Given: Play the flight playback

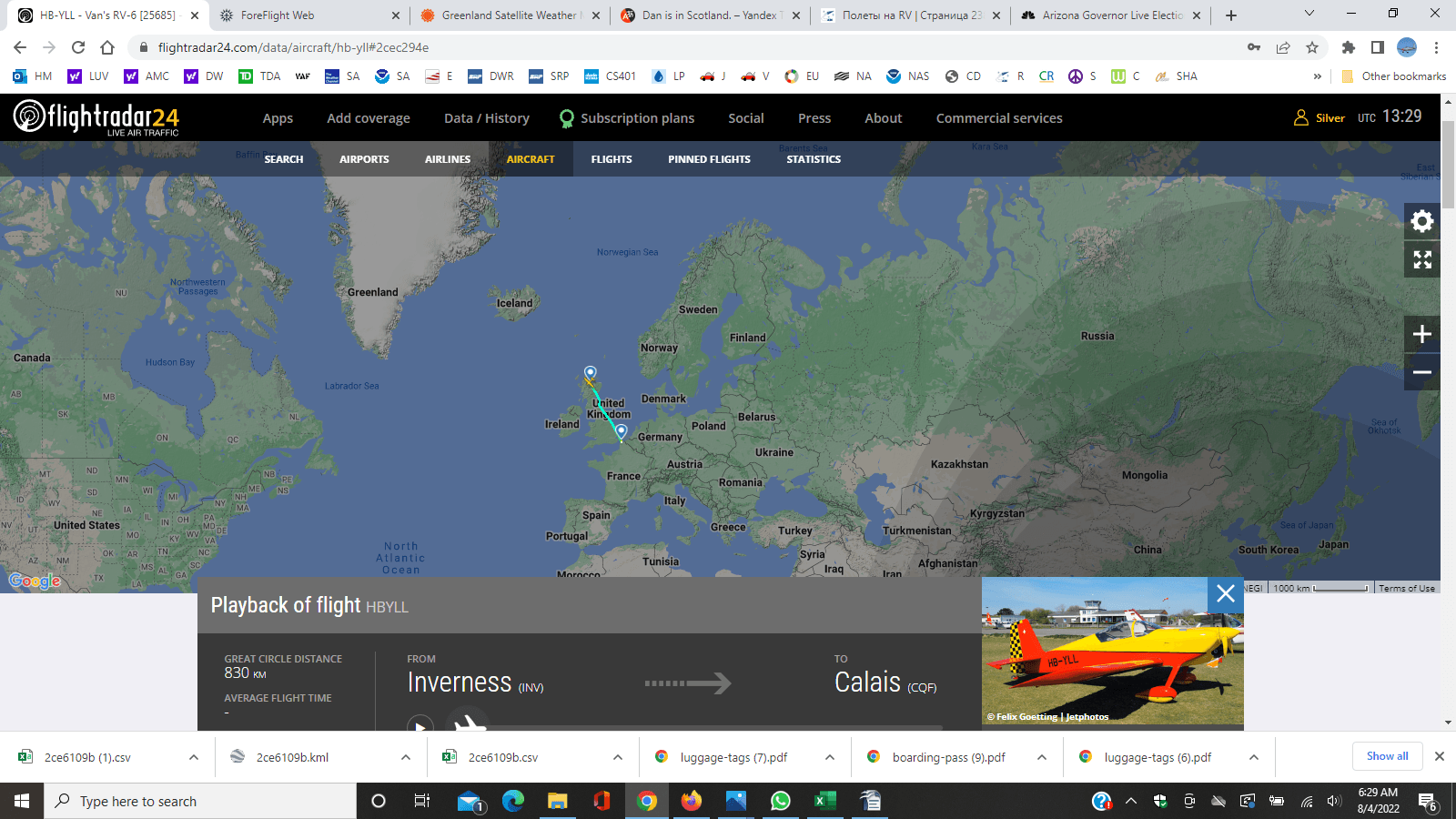Looking at the screenshot, I should pos(420,725).
